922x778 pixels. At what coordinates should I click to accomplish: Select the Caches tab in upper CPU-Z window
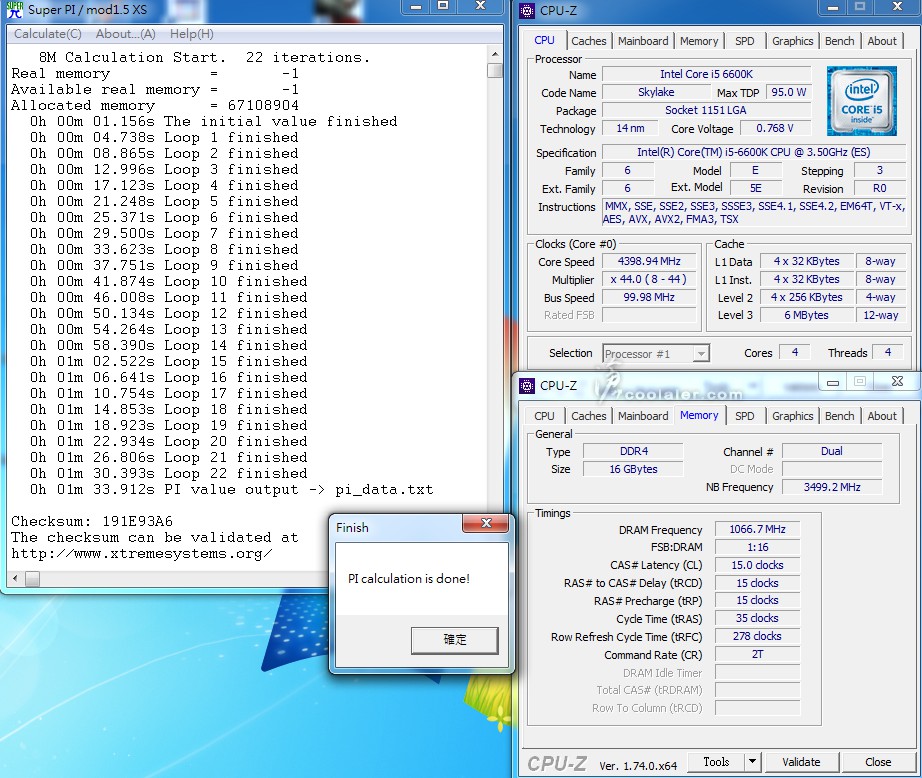(x=588, y=41)
